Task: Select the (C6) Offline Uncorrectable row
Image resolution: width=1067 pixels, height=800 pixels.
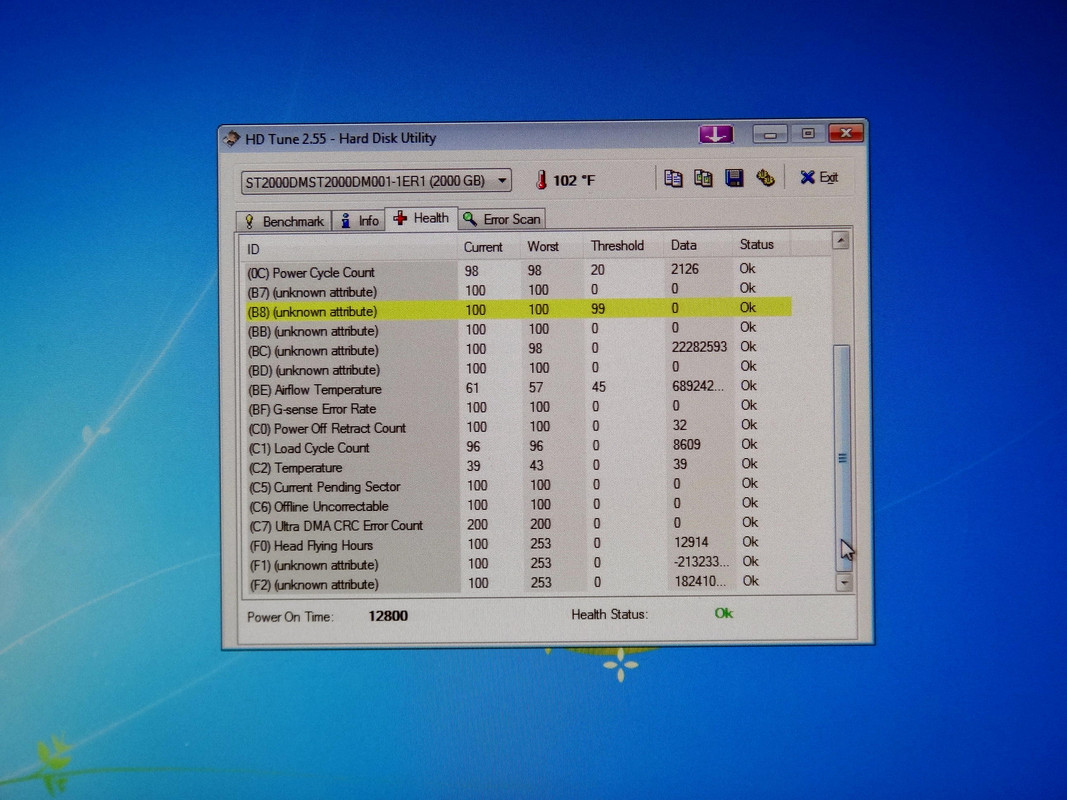Action: (x=519, y=505)
